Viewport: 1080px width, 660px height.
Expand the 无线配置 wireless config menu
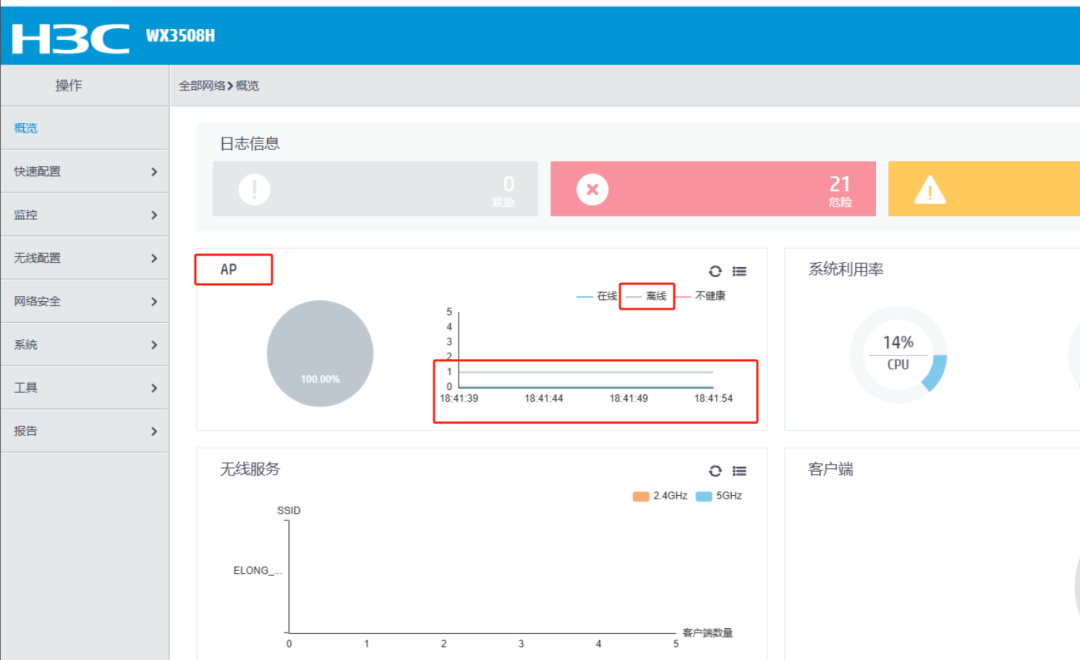(84, 257)
